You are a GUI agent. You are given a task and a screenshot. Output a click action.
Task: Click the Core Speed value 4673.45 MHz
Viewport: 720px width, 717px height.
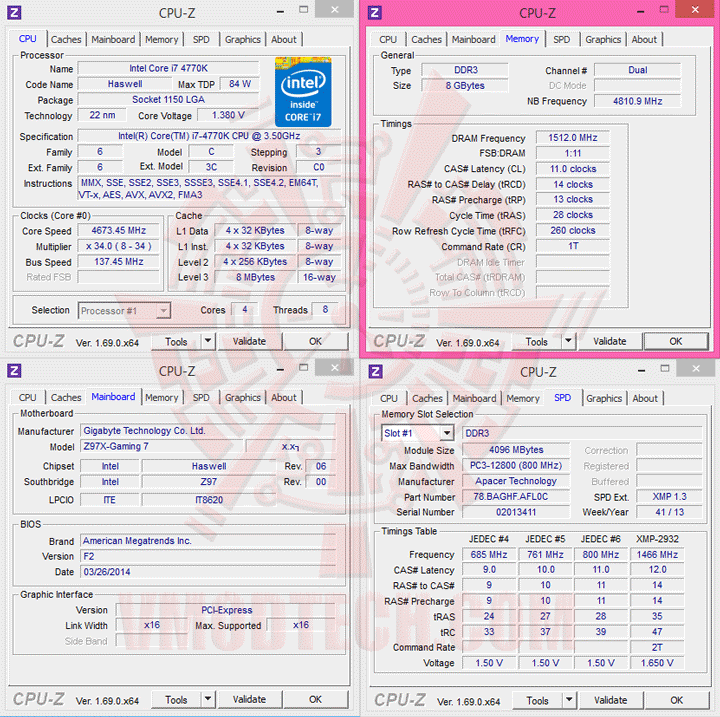point(118,231)
